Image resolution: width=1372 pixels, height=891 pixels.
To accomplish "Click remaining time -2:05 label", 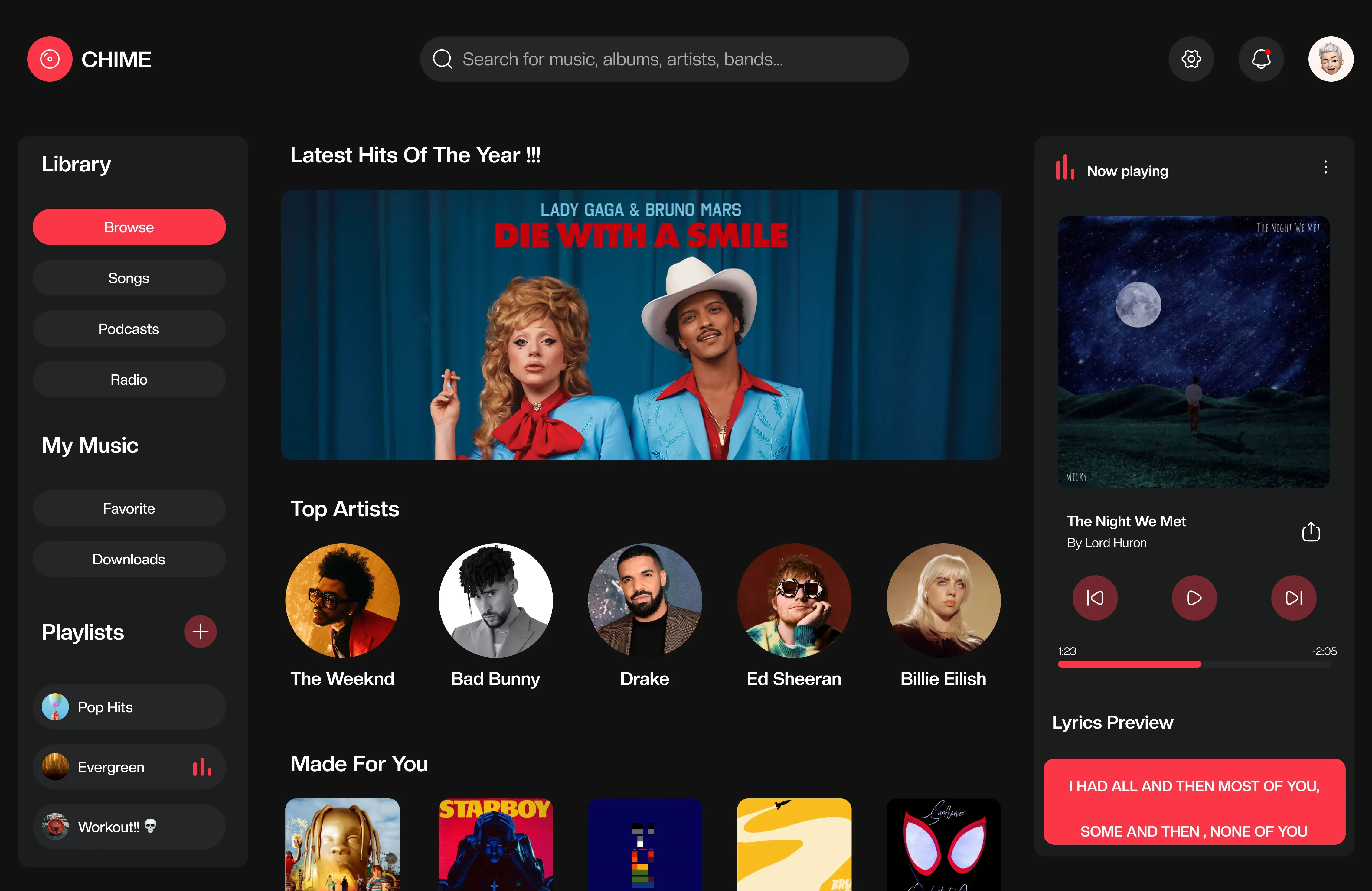I will (1324, 651).
